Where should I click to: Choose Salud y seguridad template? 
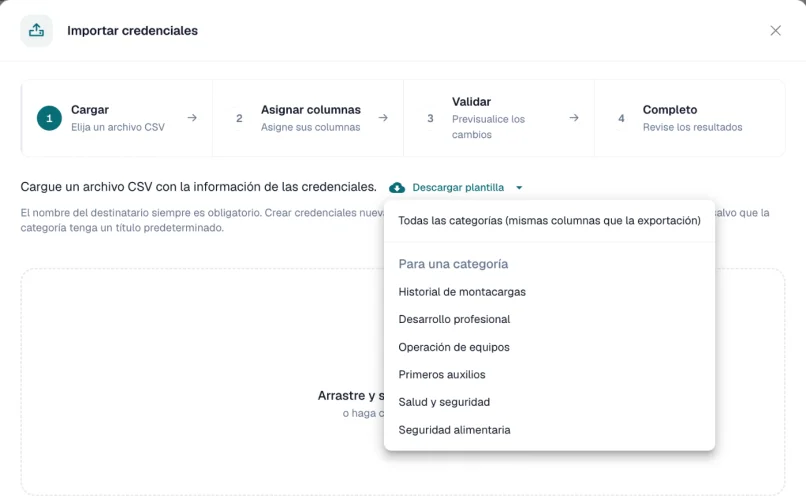(x=549, y=402)
